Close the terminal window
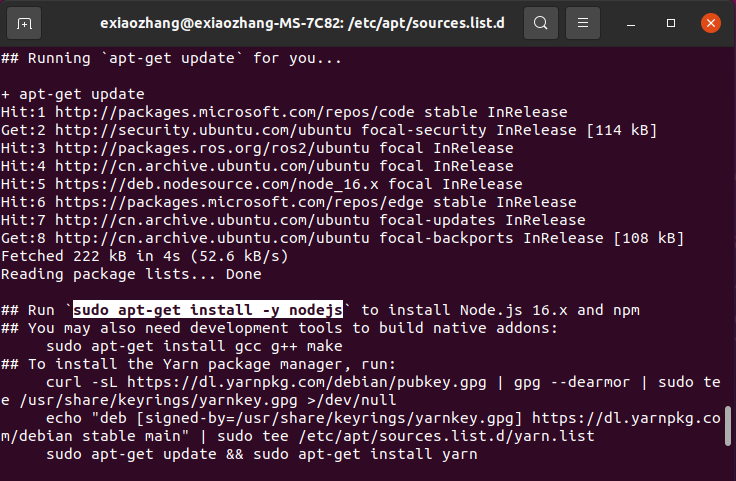This screenshot has height=481, width=736. point(711,22)
